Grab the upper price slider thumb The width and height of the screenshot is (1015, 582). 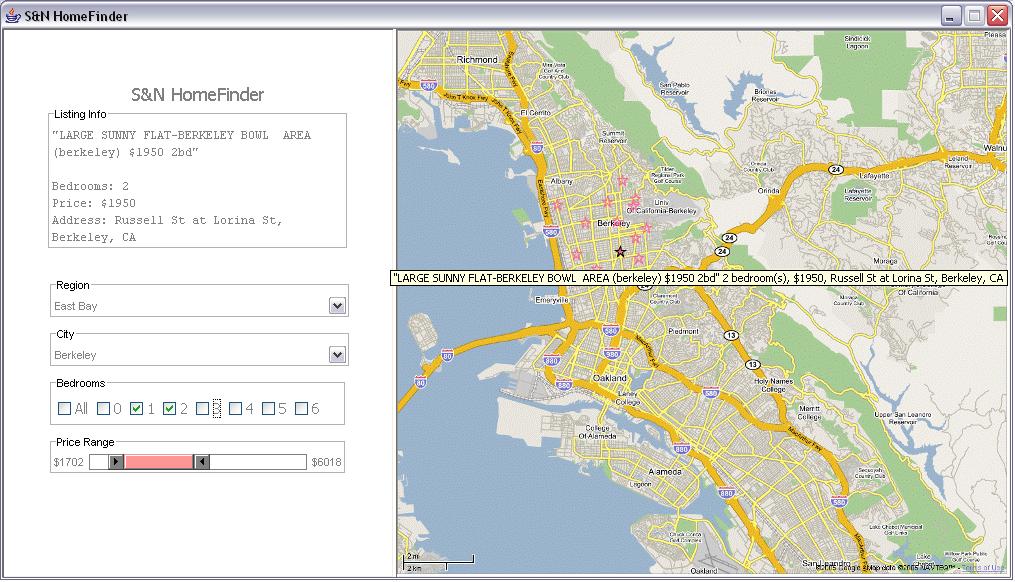click(202, 462)
